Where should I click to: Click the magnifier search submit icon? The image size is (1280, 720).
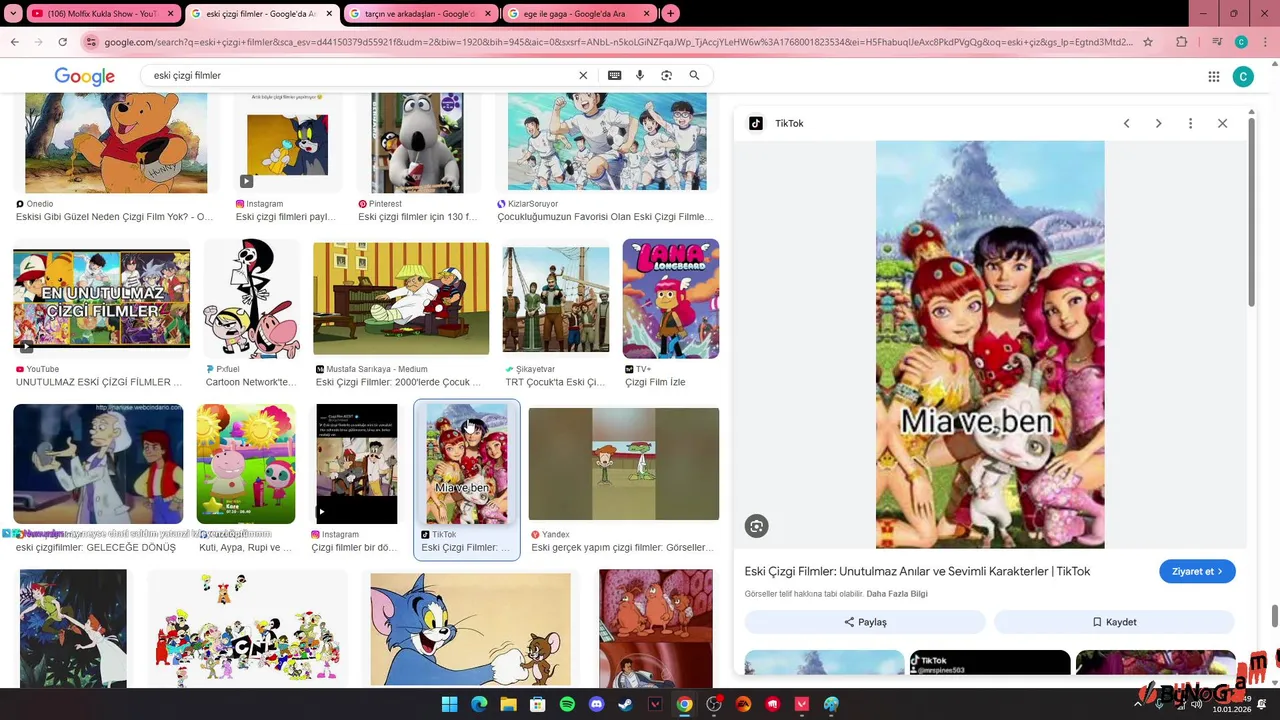[694, 75]
